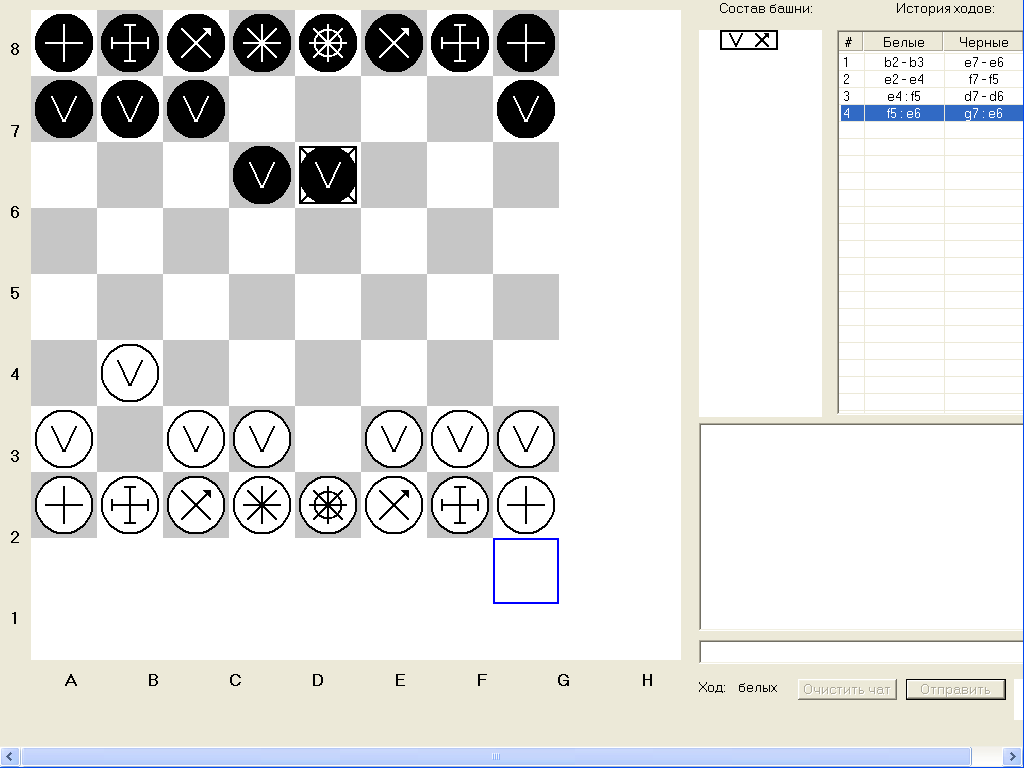Select the move cell e4 : f5
This screenshot has width=1024, height=768.
coord(904,97)
